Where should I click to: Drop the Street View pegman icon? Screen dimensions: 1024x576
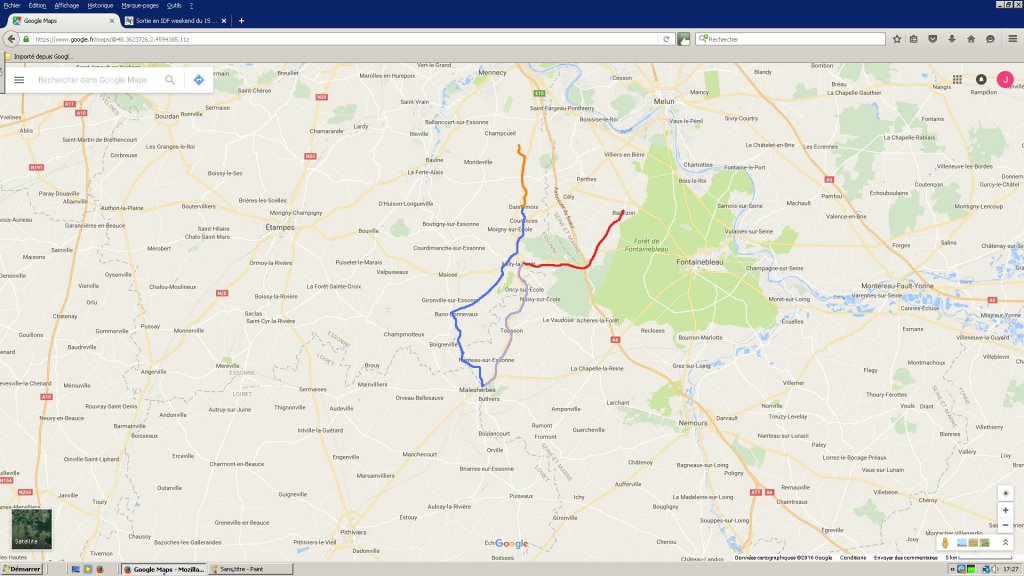944,543
